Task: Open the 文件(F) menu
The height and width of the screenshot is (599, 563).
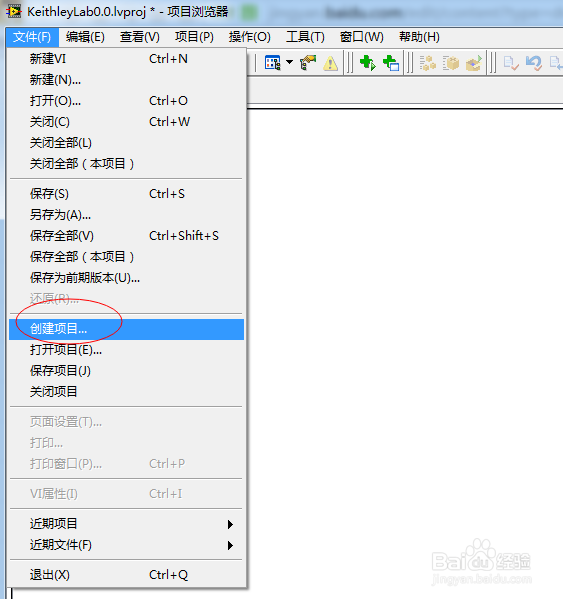Action: pos(32,37)
